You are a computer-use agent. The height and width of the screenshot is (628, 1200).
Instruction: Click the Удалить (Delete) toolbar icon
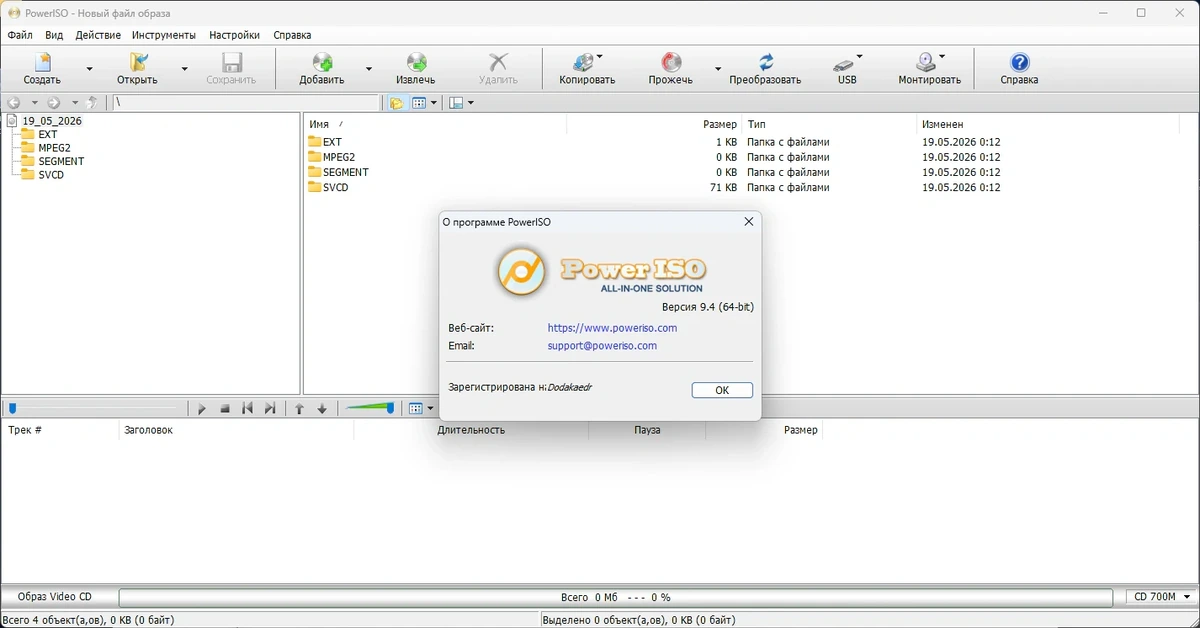498,62
